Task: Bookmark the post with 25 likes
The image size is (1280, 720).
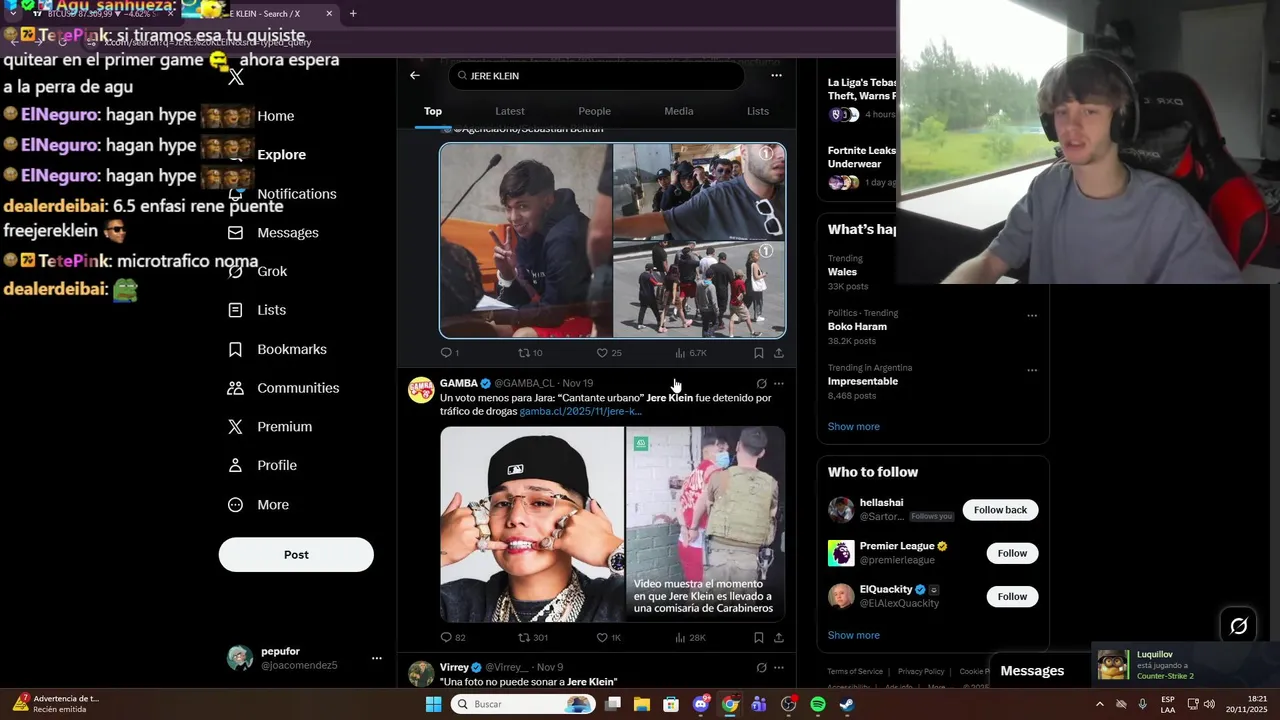Action: click(758, 353)
